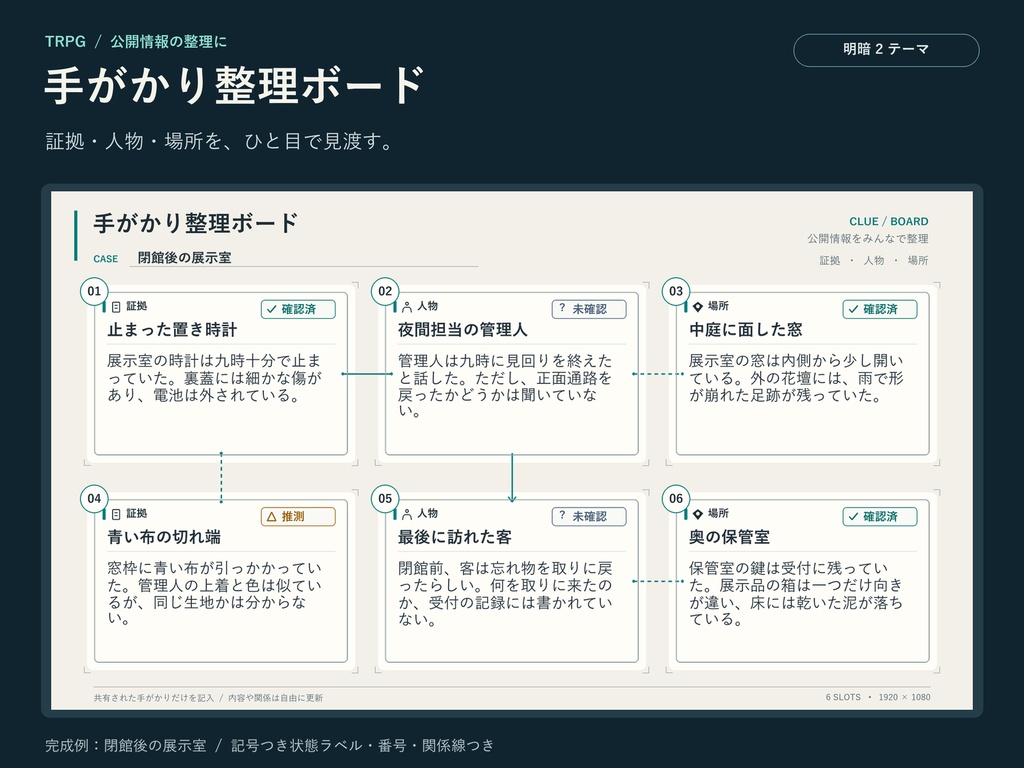Click the number circle 04
Viewport: 1024px width, 768px height.
pos(94,499)
